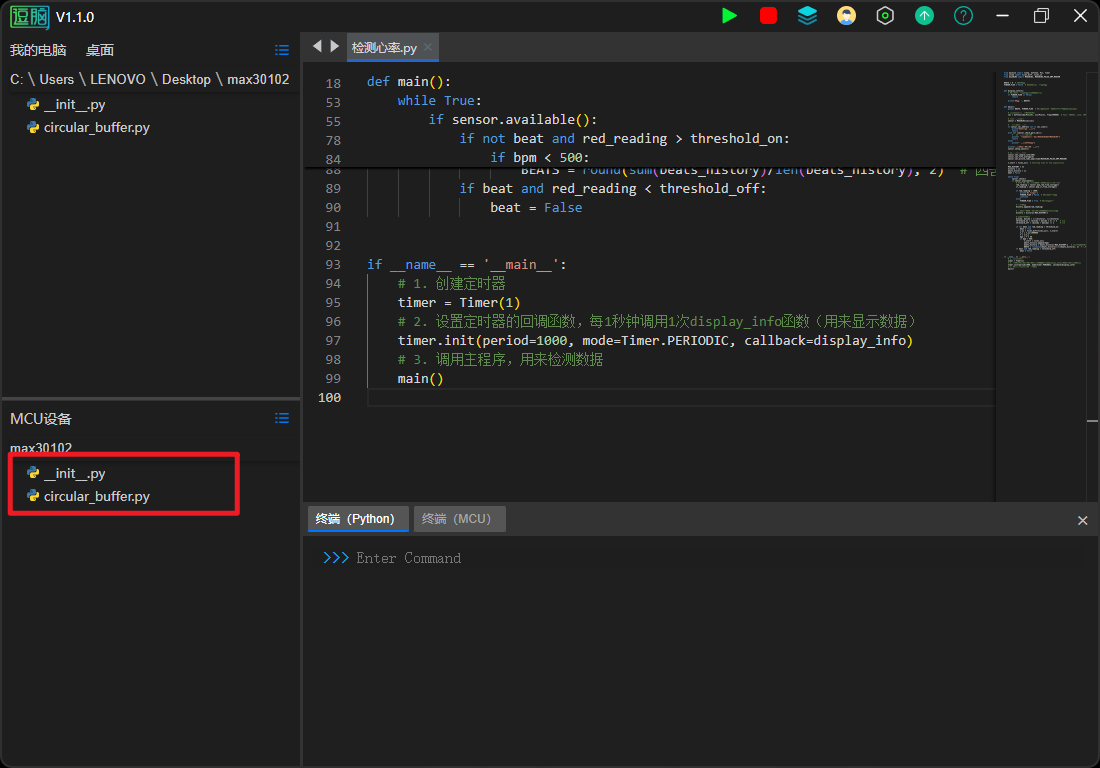The image size is (1100, 768).
Task: Switch to 终端 (MCU) tab
Action: pyautogui.click(x=460, y=519)
